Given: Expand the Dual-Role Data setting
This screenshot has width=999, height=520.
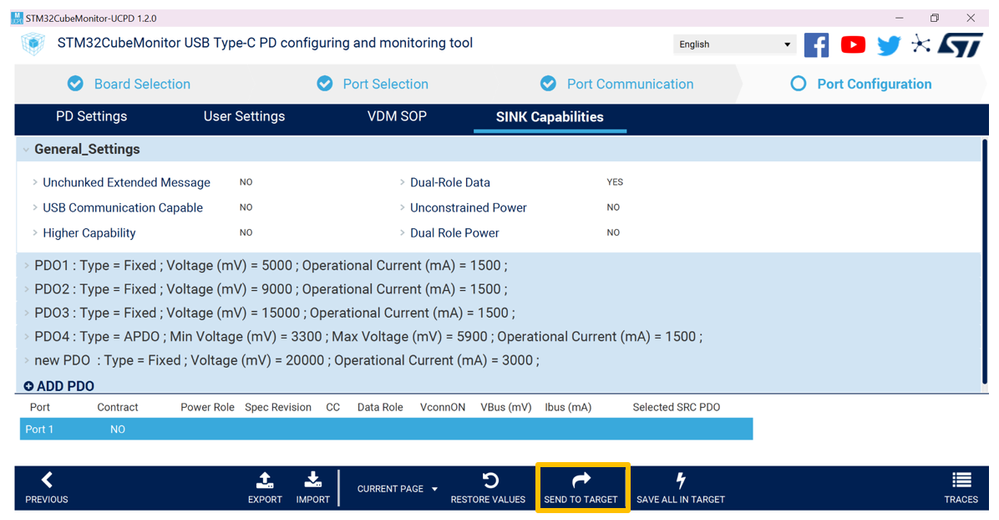Looking at the screenshot, I should click(x=402, y=183).
